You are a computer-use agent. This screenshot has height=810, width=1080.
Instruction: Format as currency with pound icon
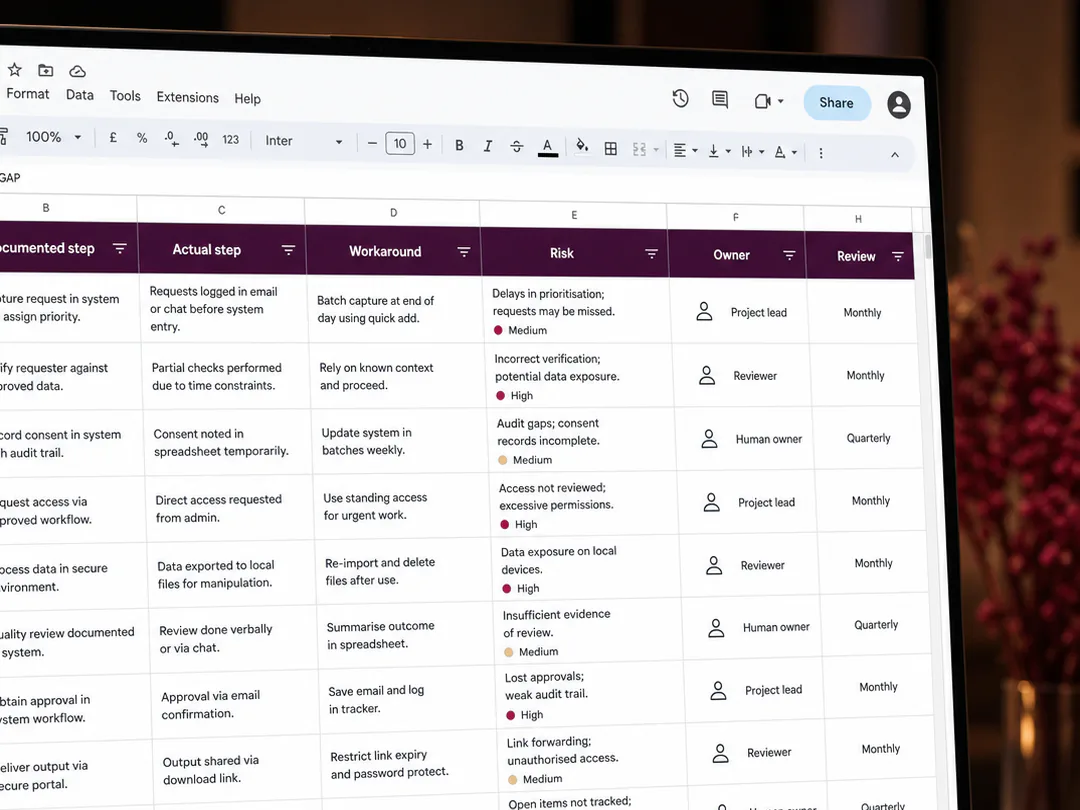pyautogui.click(x=113, y=138)
